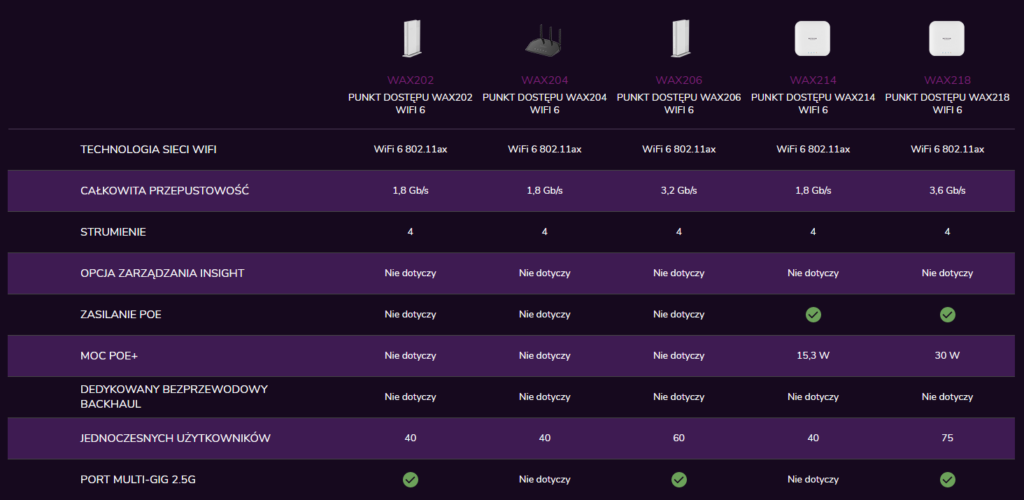The height and width of the screenshot is (500, 1024).
Task: Click the WAX204 router product image
Action: point(544,40)
